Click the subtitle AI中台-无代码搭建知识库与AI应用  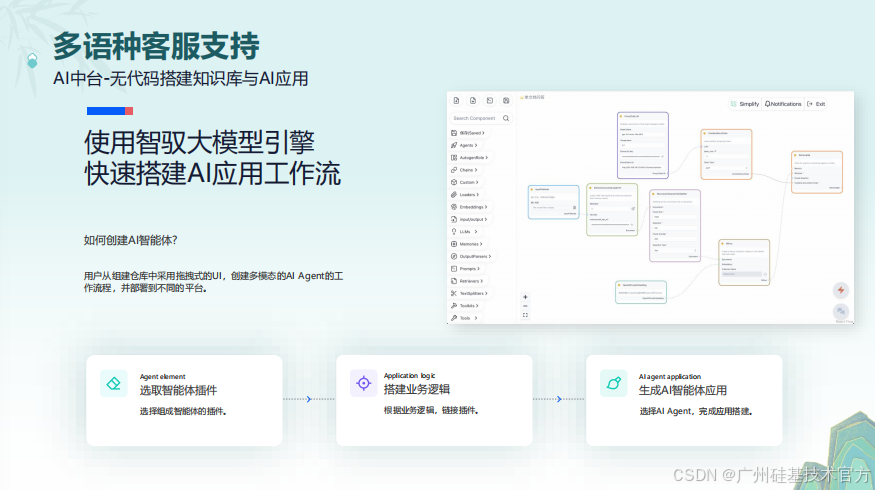(x=180, y=78)
